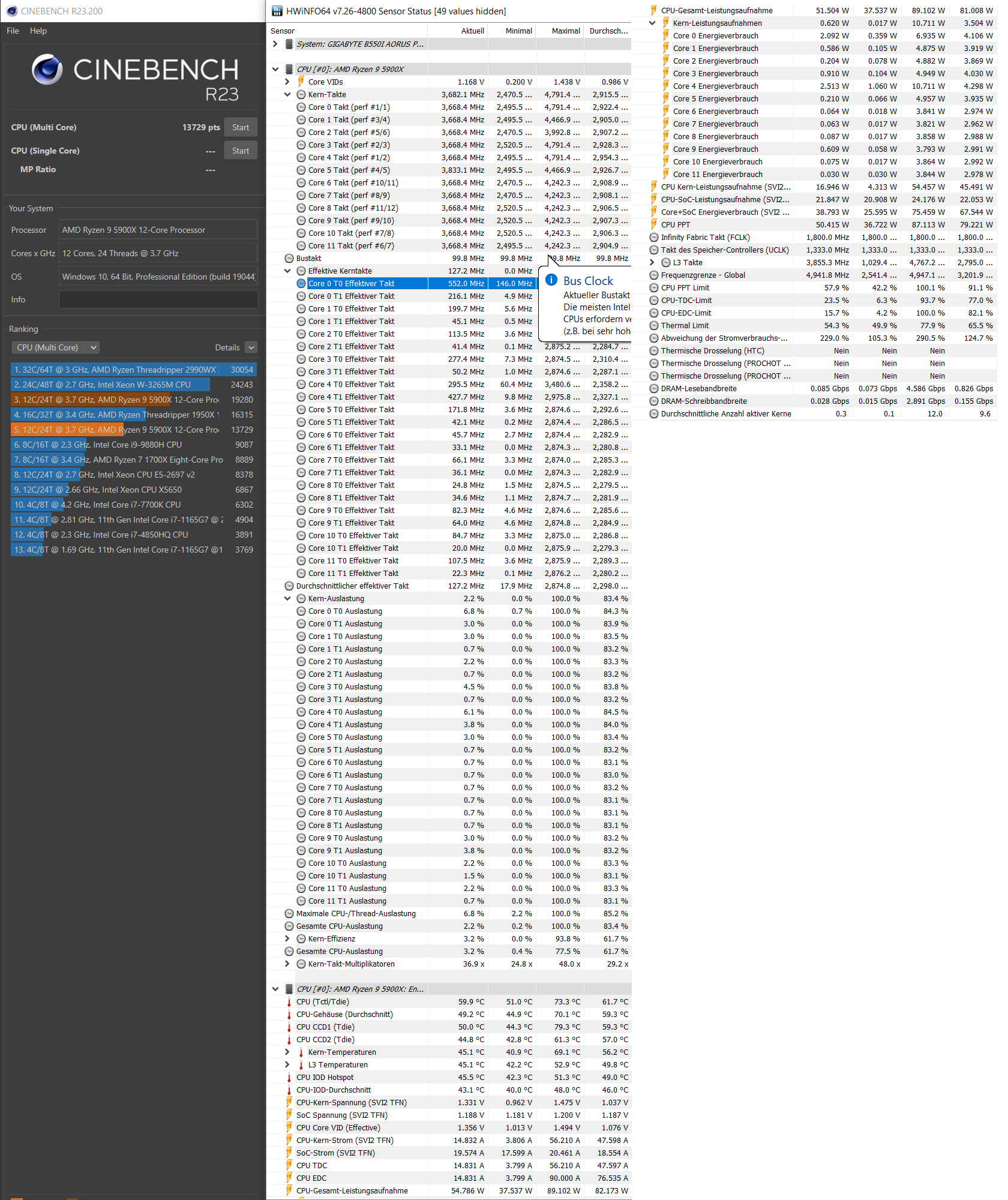Click the info icon in Bus Clock tooltip
Screen dimensions: 1008x1200
pyautogui.click(x=551, y=280)
